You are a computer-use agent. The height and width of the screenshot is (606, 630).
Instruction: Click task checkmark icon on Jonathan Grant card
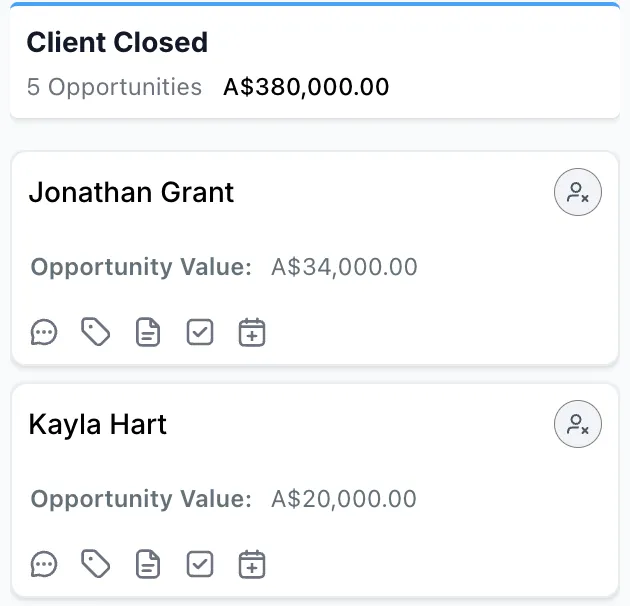[200, 332]
